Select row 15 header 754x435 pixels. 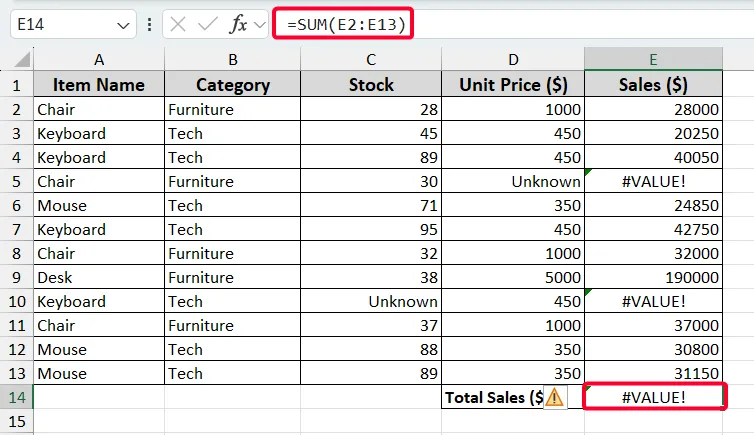point(17,422)
